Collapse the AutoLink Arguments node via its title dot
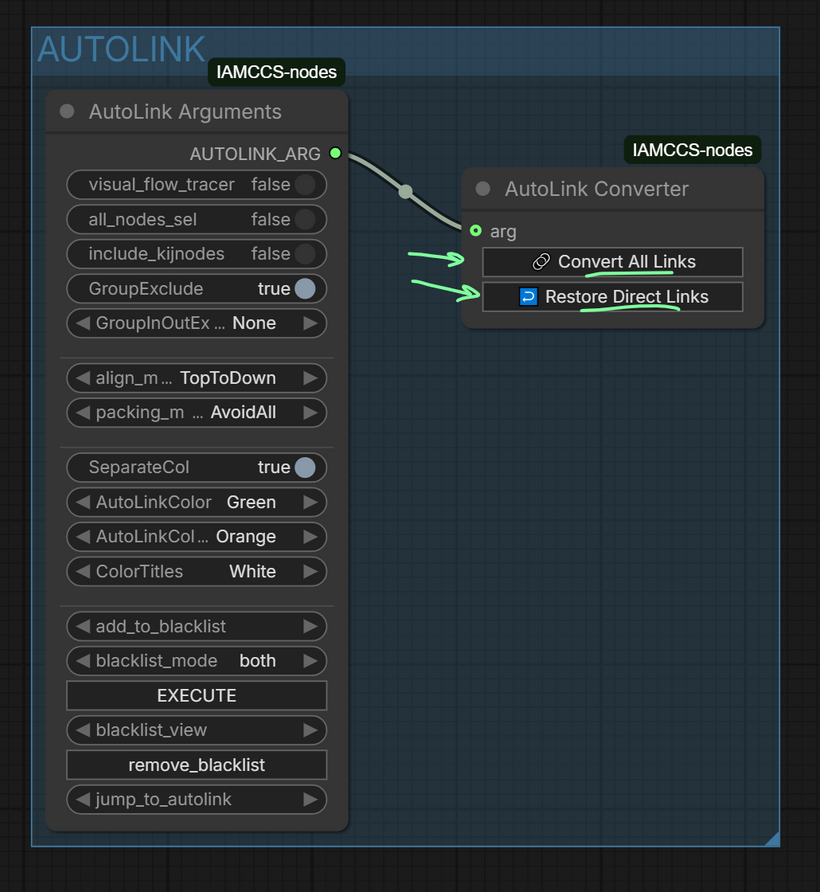The height and width of the screenshot is (892, 820). (67, 112)
